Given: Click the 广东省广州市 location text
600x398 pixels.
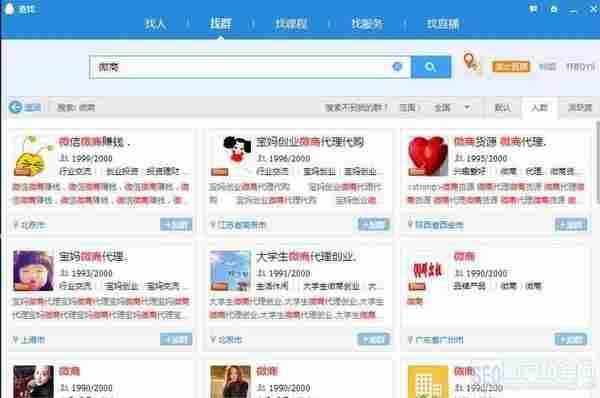Looking at the screenshot, I should [439, 339].
